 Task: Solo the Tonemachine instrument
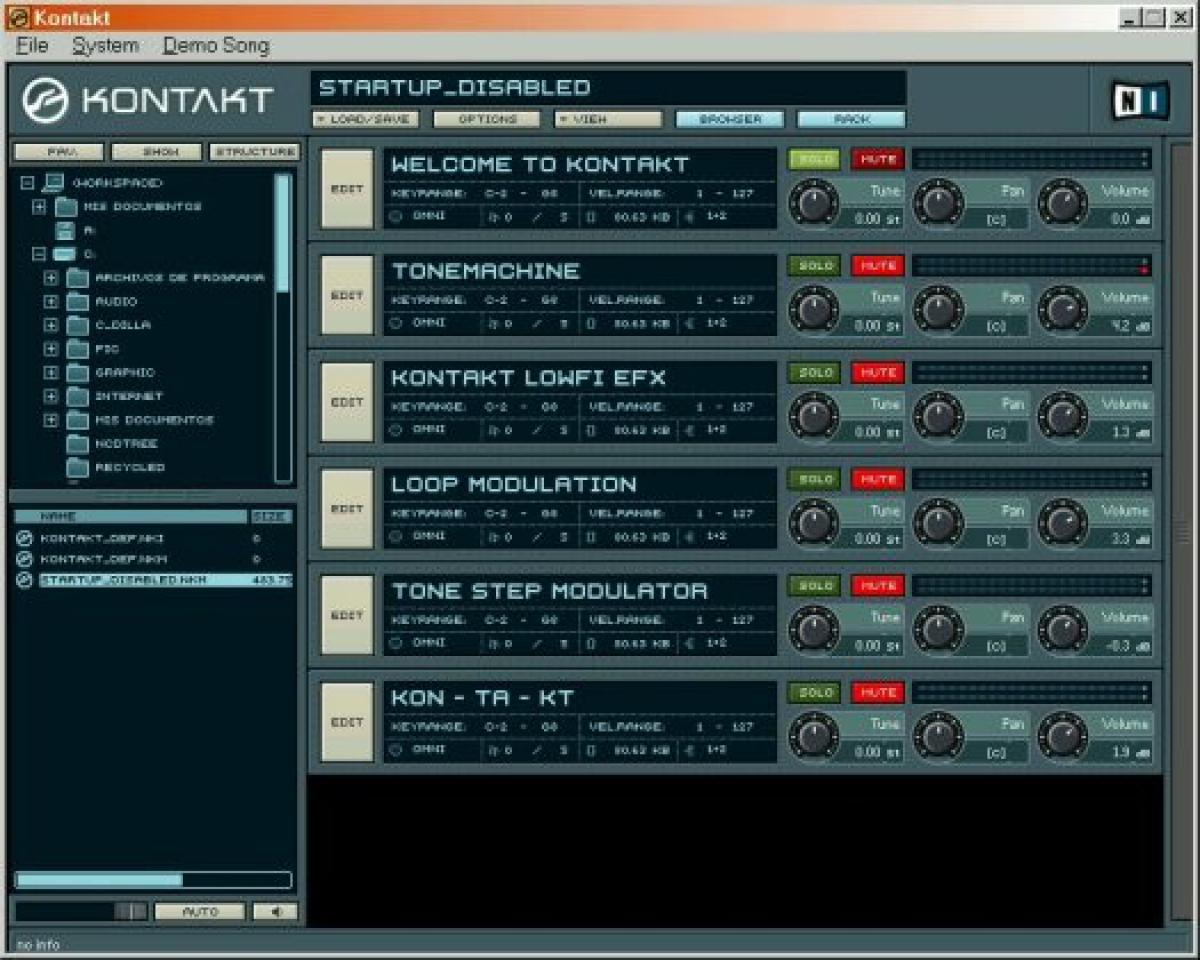pyautogui.click(x=815, y=266)
